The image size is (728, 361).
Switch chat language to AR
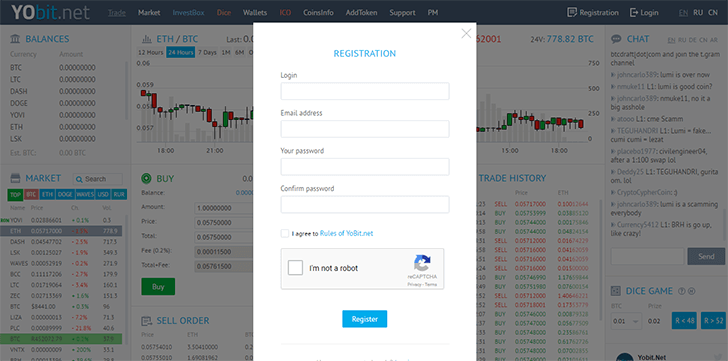coord(714,40)
